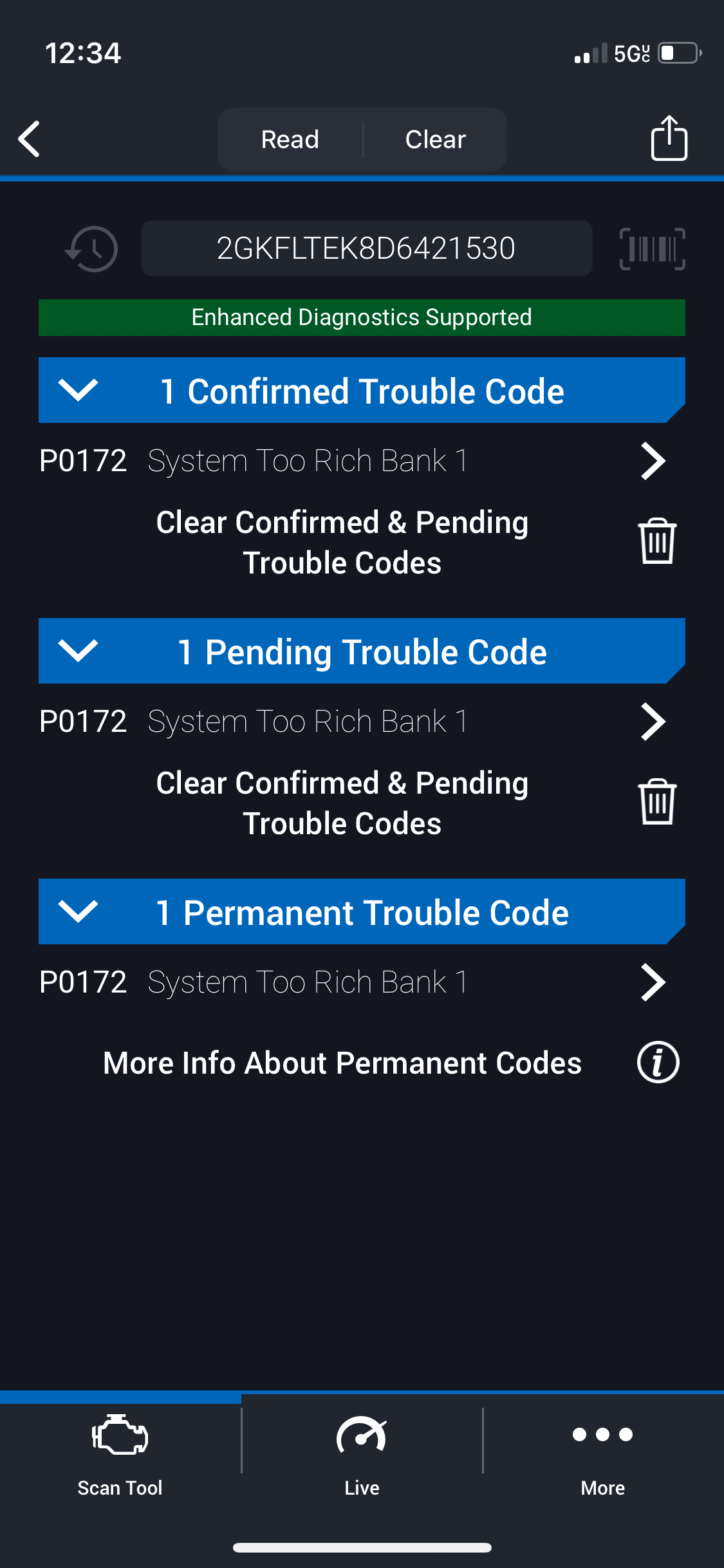The image size is (724, 1568).
Task: Open permanent codes info icon
Action: point(658,1062)
